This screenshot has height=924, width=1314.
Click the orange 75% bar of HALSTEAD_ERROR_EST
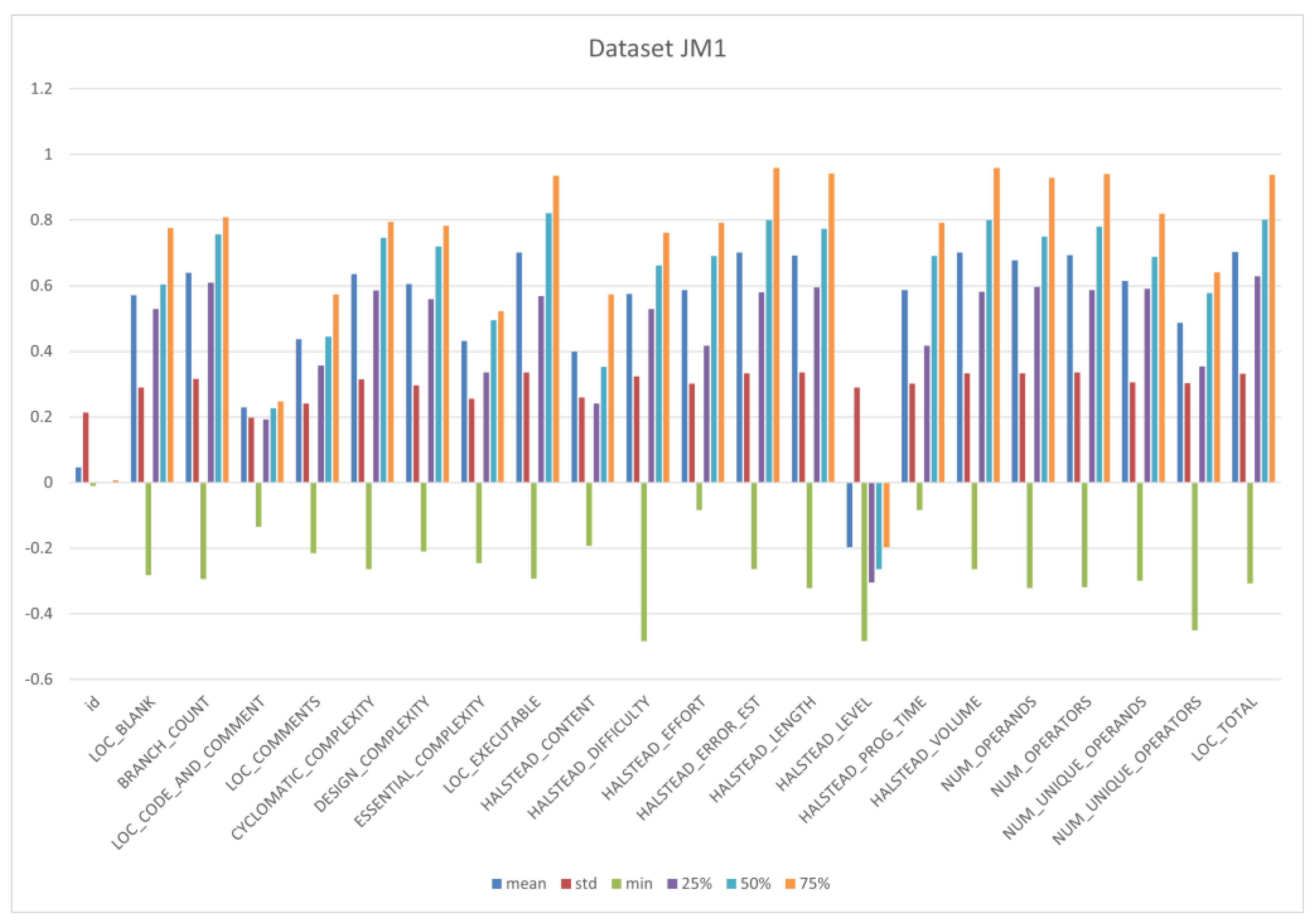[x=776, y=325]
